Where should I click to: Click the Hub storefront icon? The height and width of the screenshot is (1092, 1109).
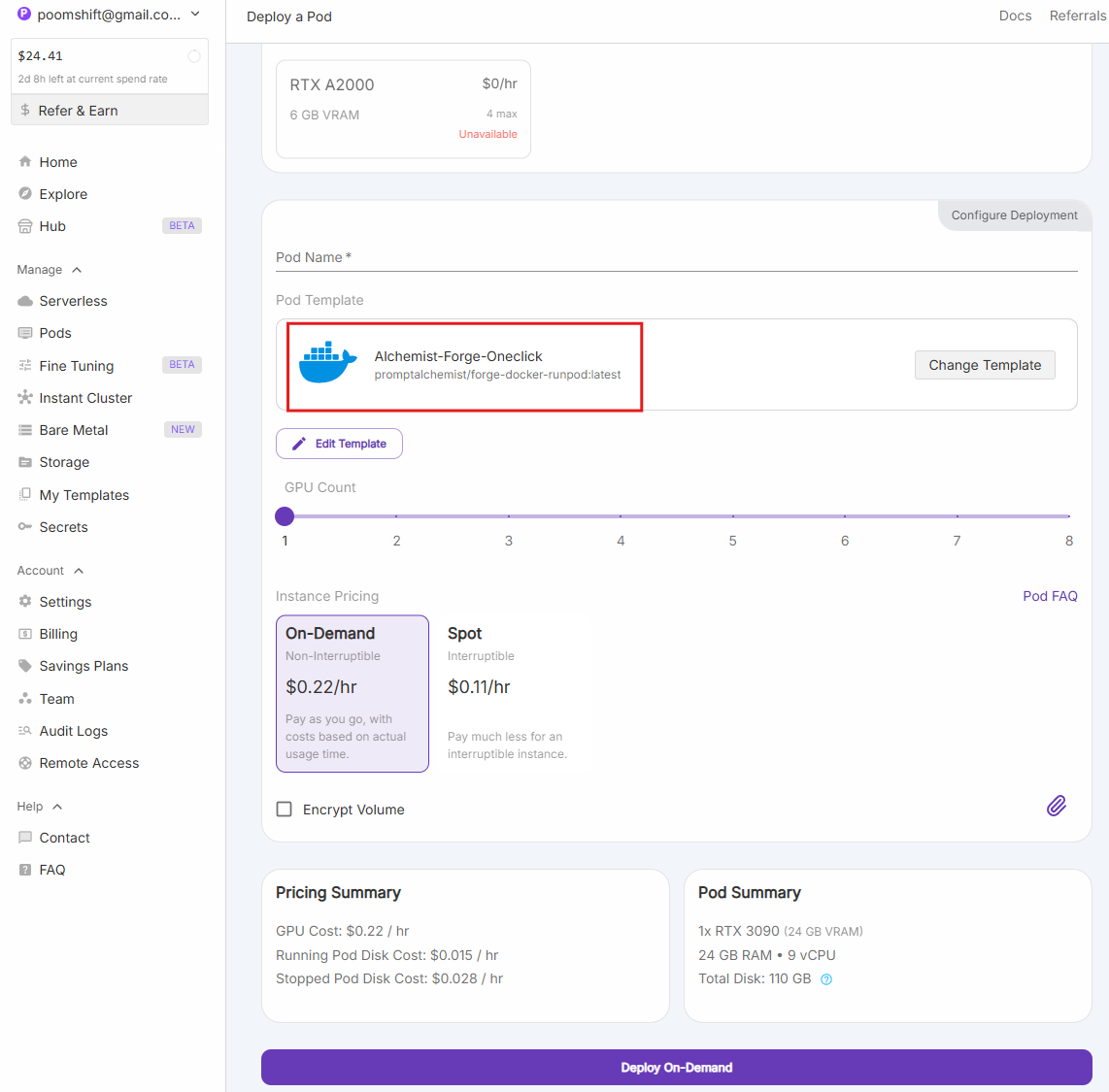pos(25,226)
